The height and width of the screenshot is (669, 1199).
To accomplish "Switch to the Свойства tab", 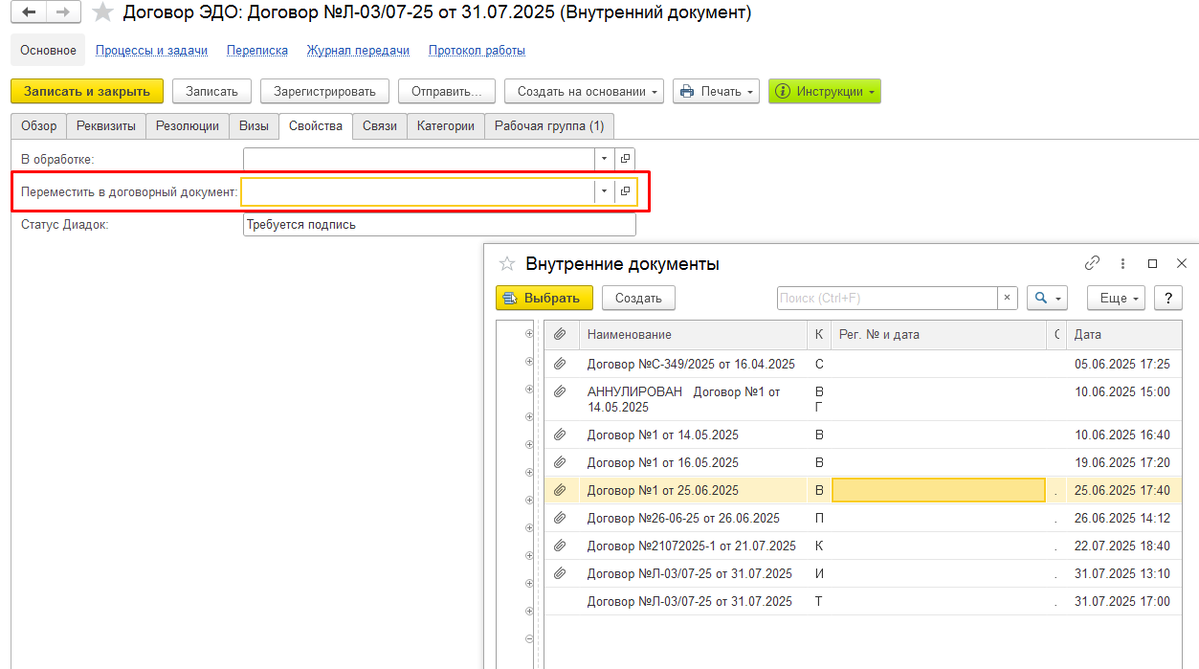I will click(316, 126).
